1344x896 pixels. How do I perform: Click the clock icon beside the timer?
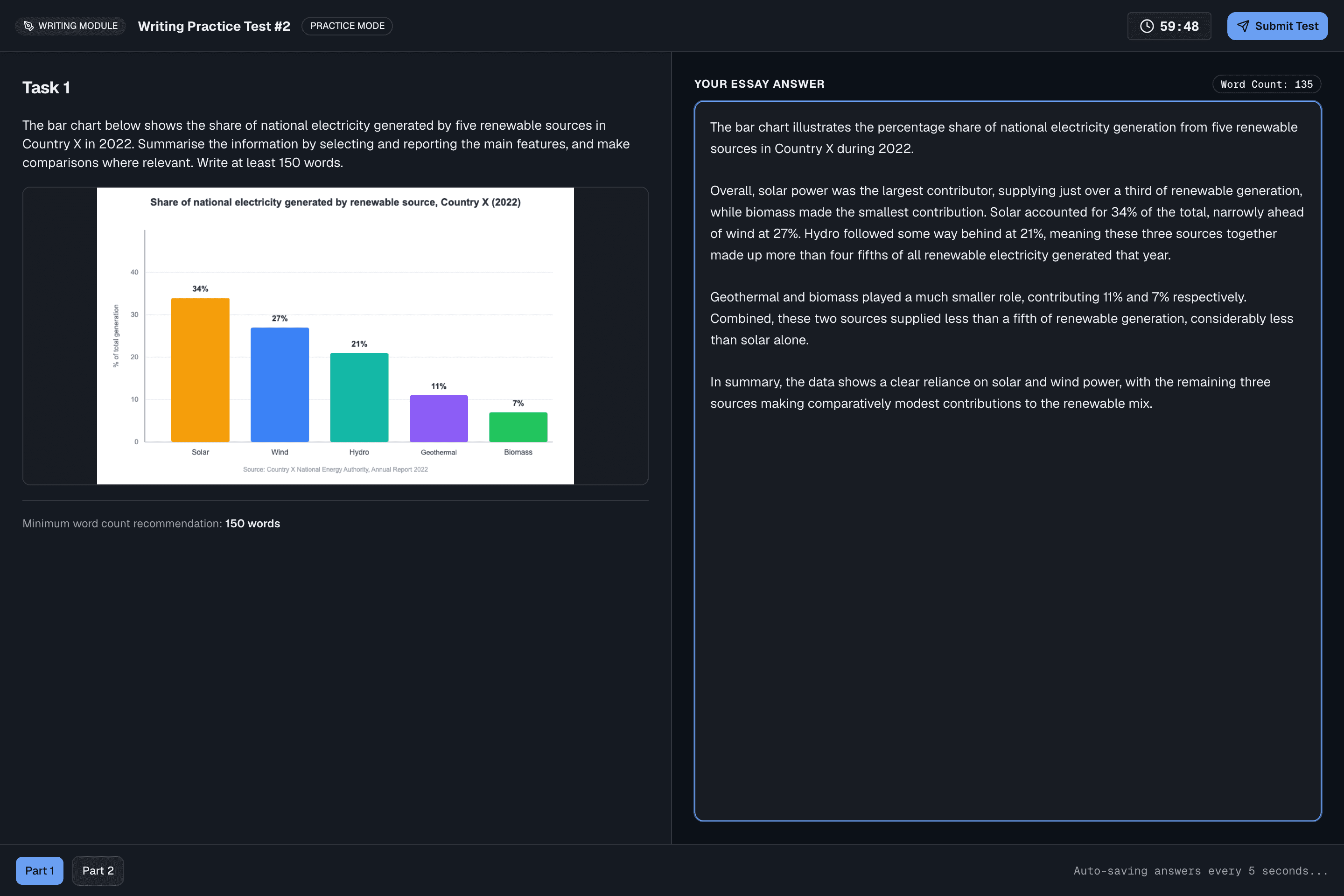[1146, 26]
